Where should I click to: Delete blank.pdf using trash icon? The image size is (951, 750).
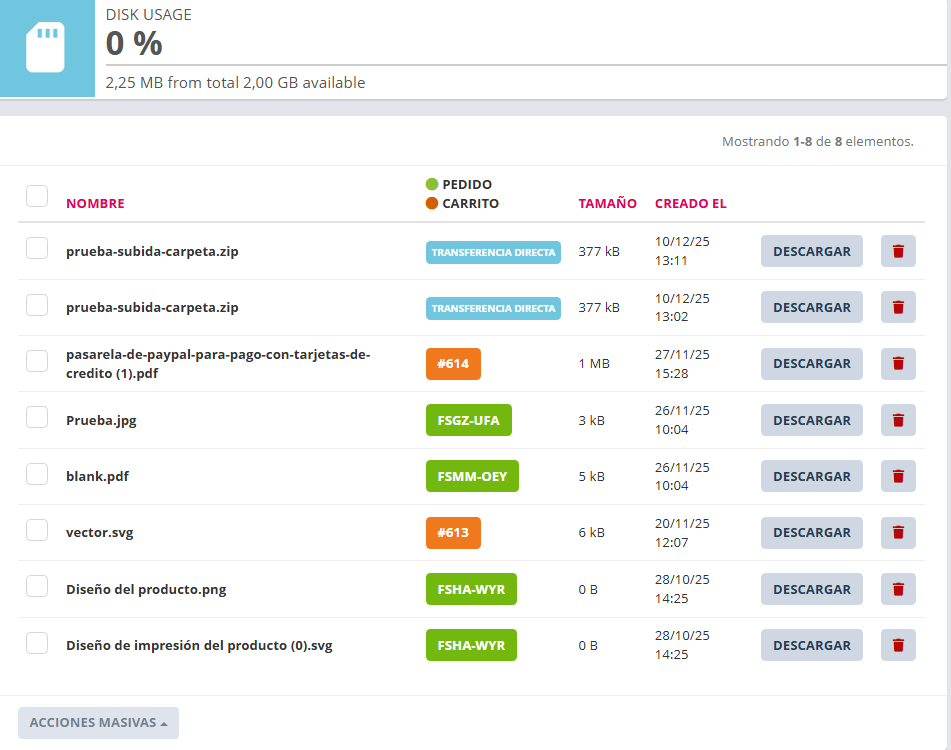pos(897,476)
